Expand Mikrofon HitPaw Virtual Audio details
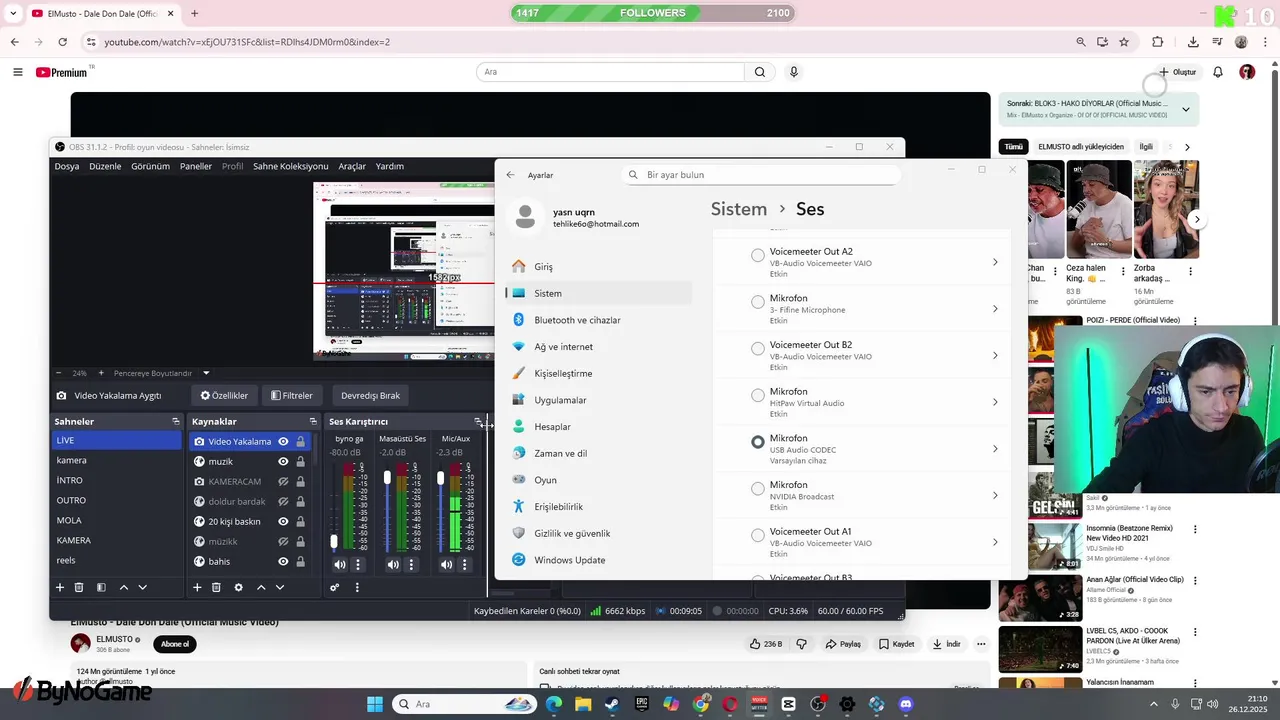This screenshot has height=720, width=1280. pyautogui.click(x=995, y=402)
